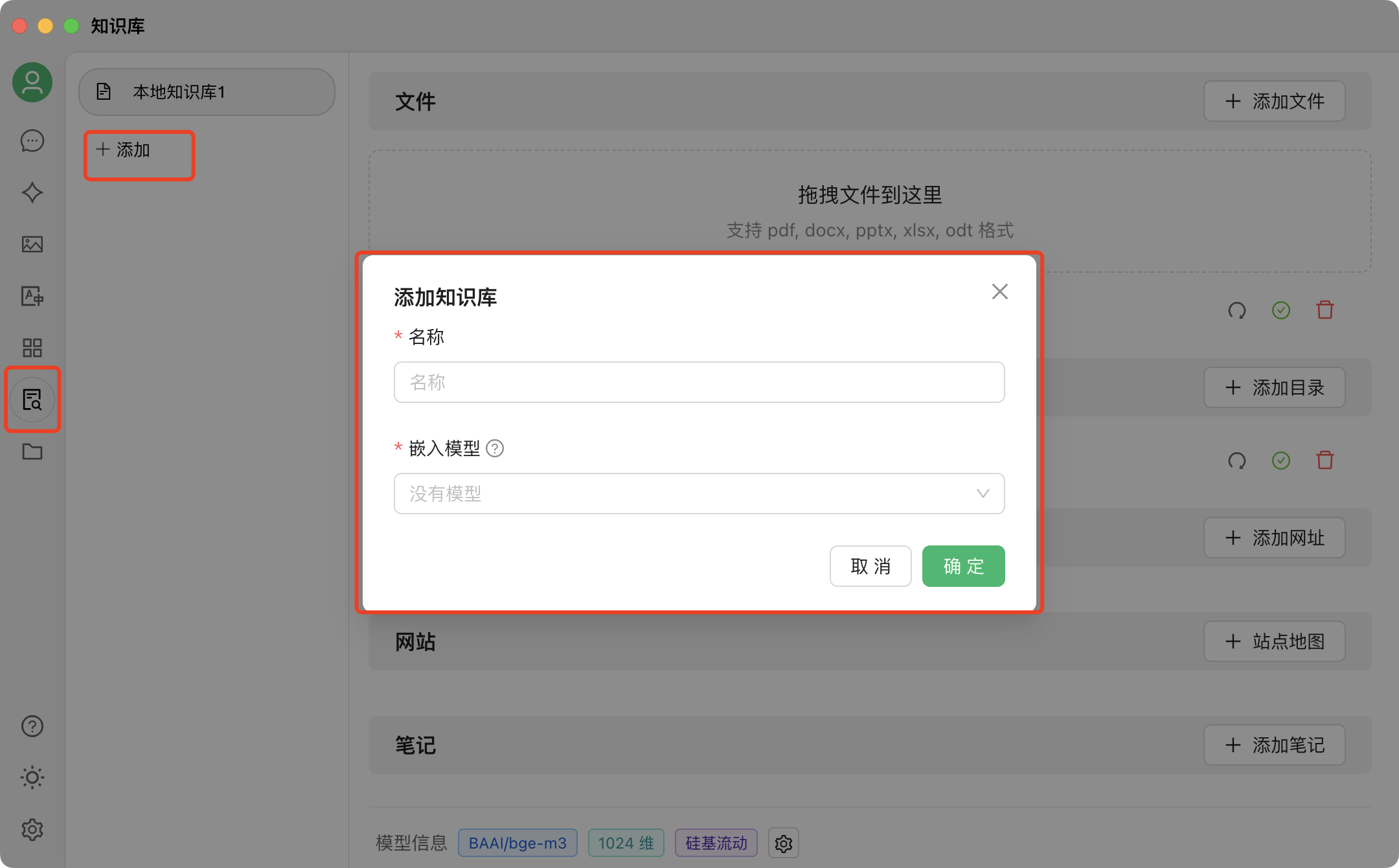The image size is (1399, 868).
Task: Open the image painting sidebar icon
Action: (x=32, y=244)
